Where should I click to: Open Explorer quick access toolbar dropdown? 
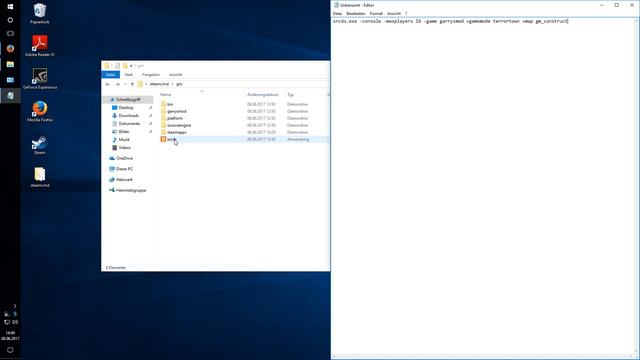(131, 66)
